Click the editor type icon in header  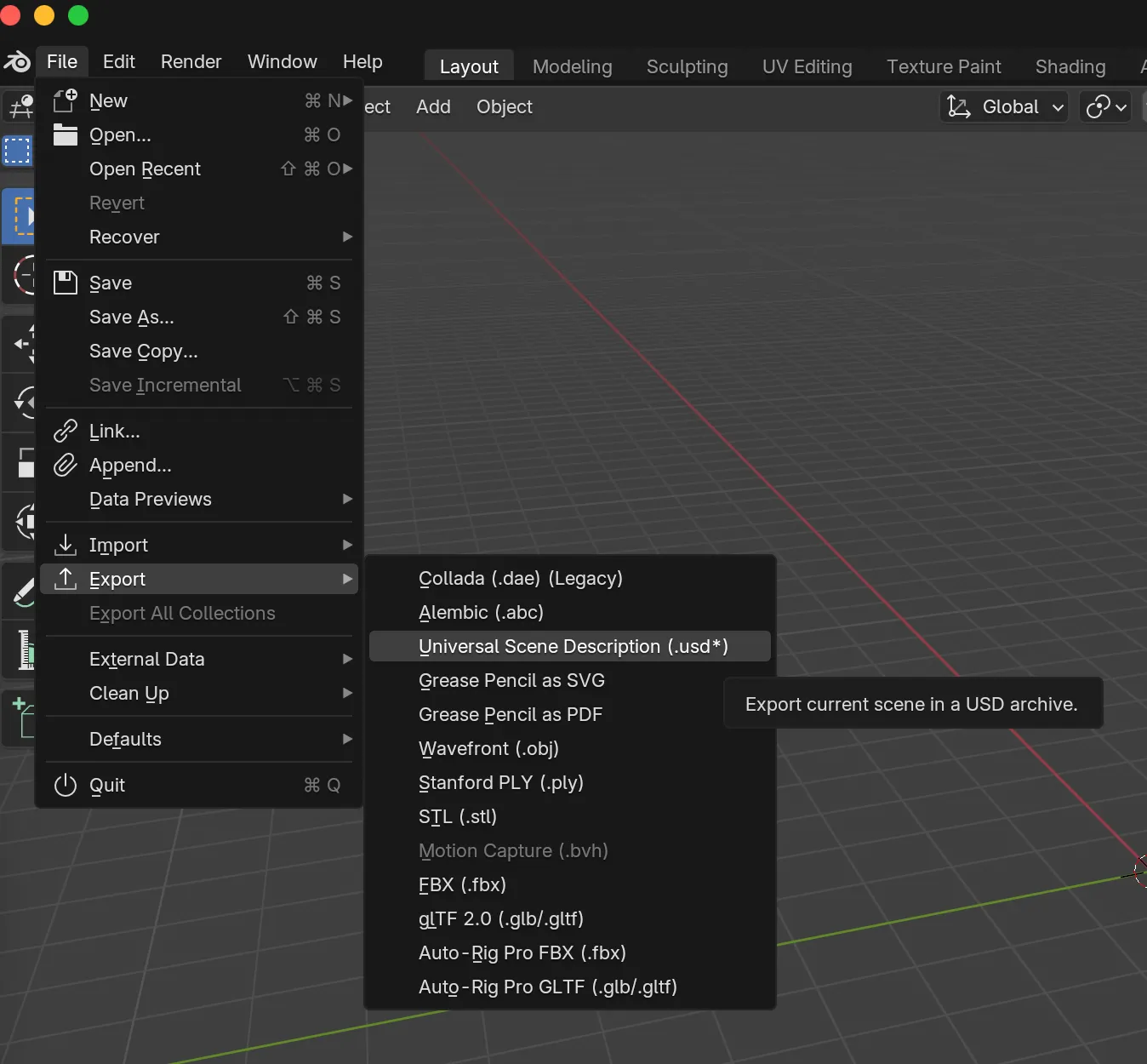point(19,107)
